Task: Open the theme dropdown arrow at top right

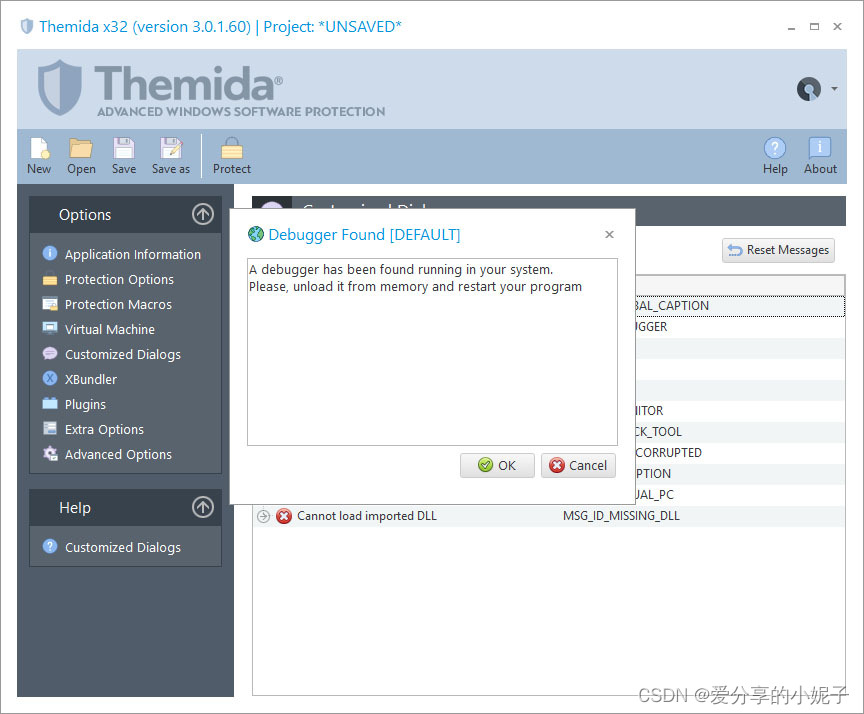Action: click(834, 88)
